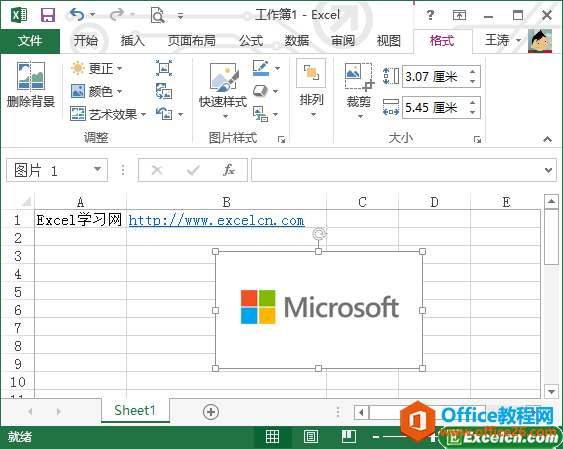Image resolution: width=563 pixels, height=449 pixels.
Task: Open Ribbon Display Options
Action: (x=459, y=15)
